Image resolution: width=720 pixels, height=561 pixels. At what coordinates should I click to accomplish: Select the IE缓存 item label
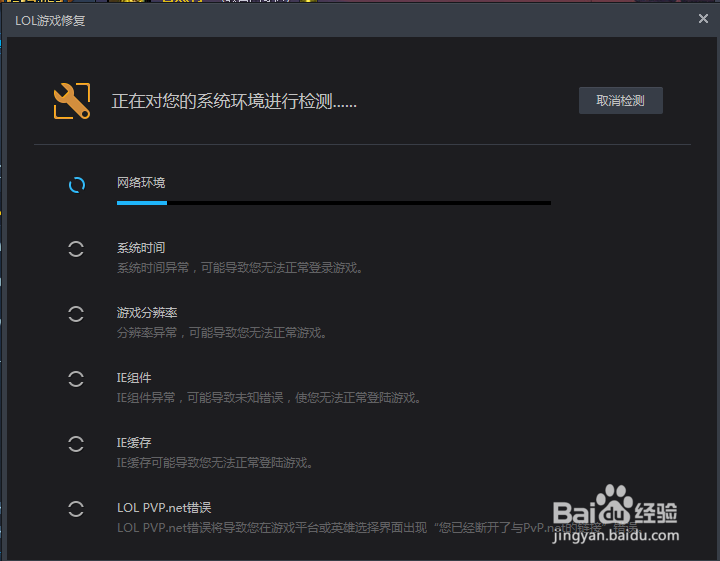pyautogui.click(x=134, y=443)
